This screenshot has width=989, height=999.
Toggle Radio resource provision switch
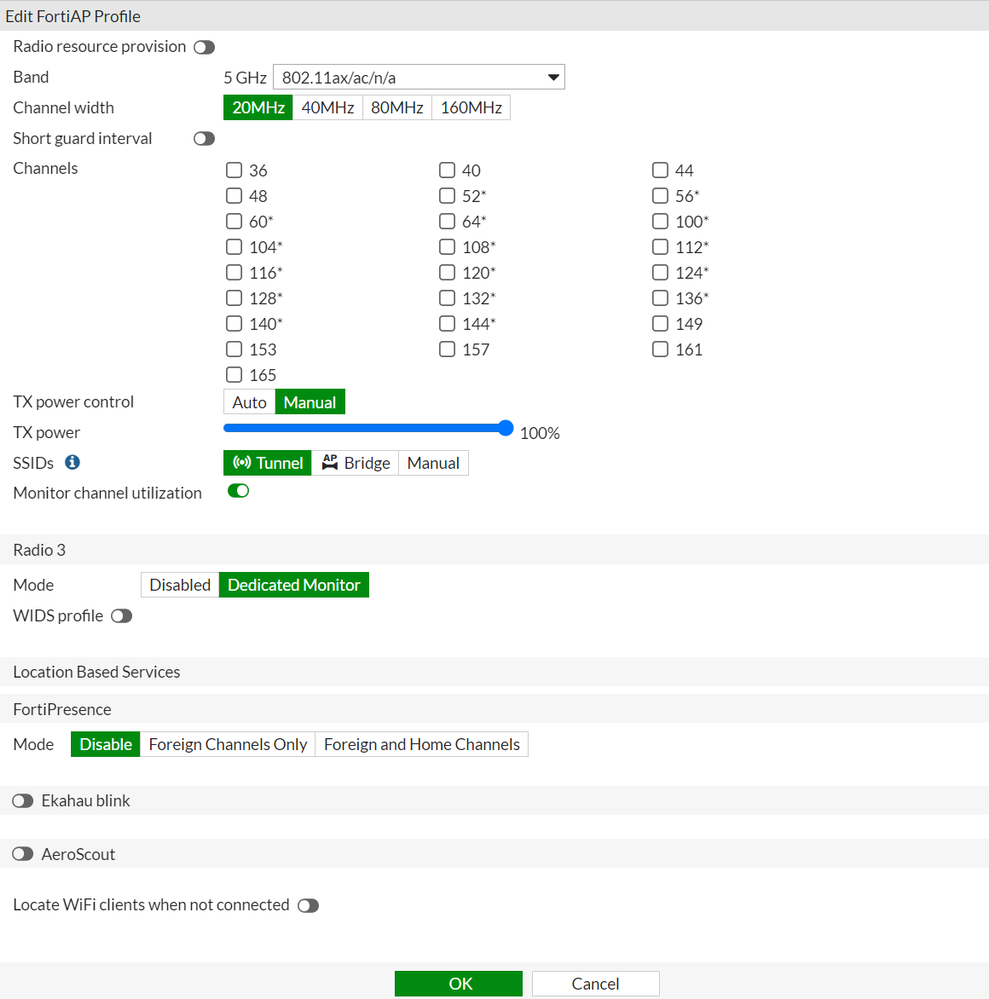click(204, 47)
